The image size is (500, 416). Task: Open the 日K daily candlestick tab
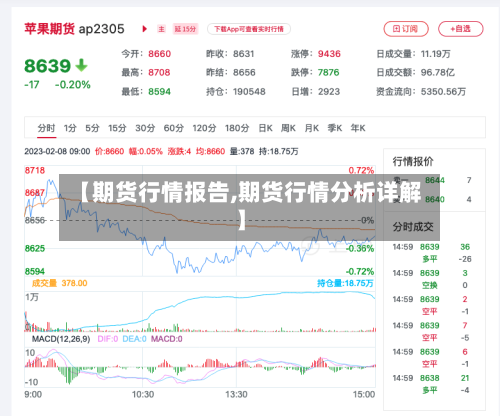(266, 128)
